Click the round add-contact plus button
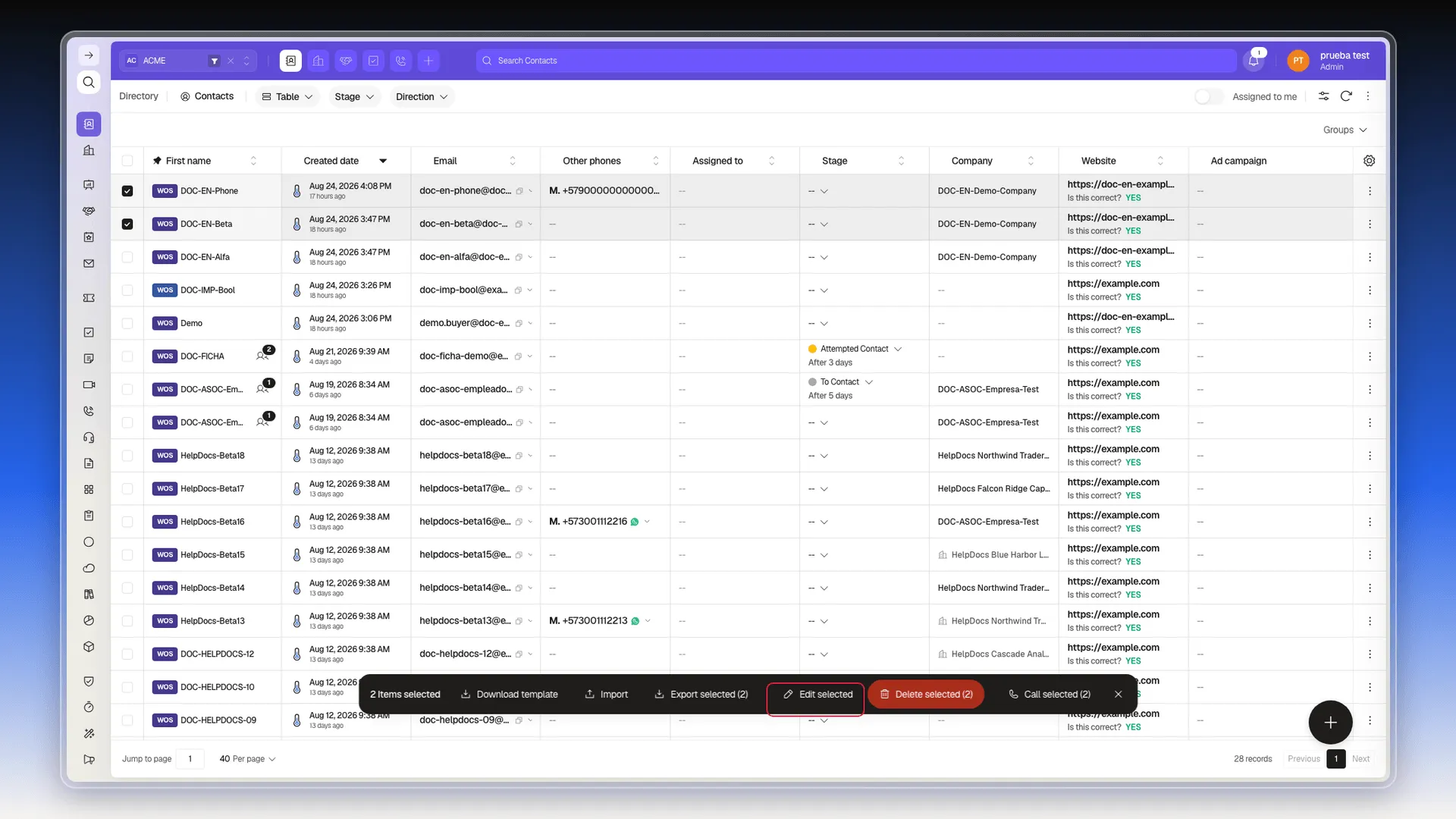The height and width of the screenshot is (819, 1456). [x=1330, y=722]
